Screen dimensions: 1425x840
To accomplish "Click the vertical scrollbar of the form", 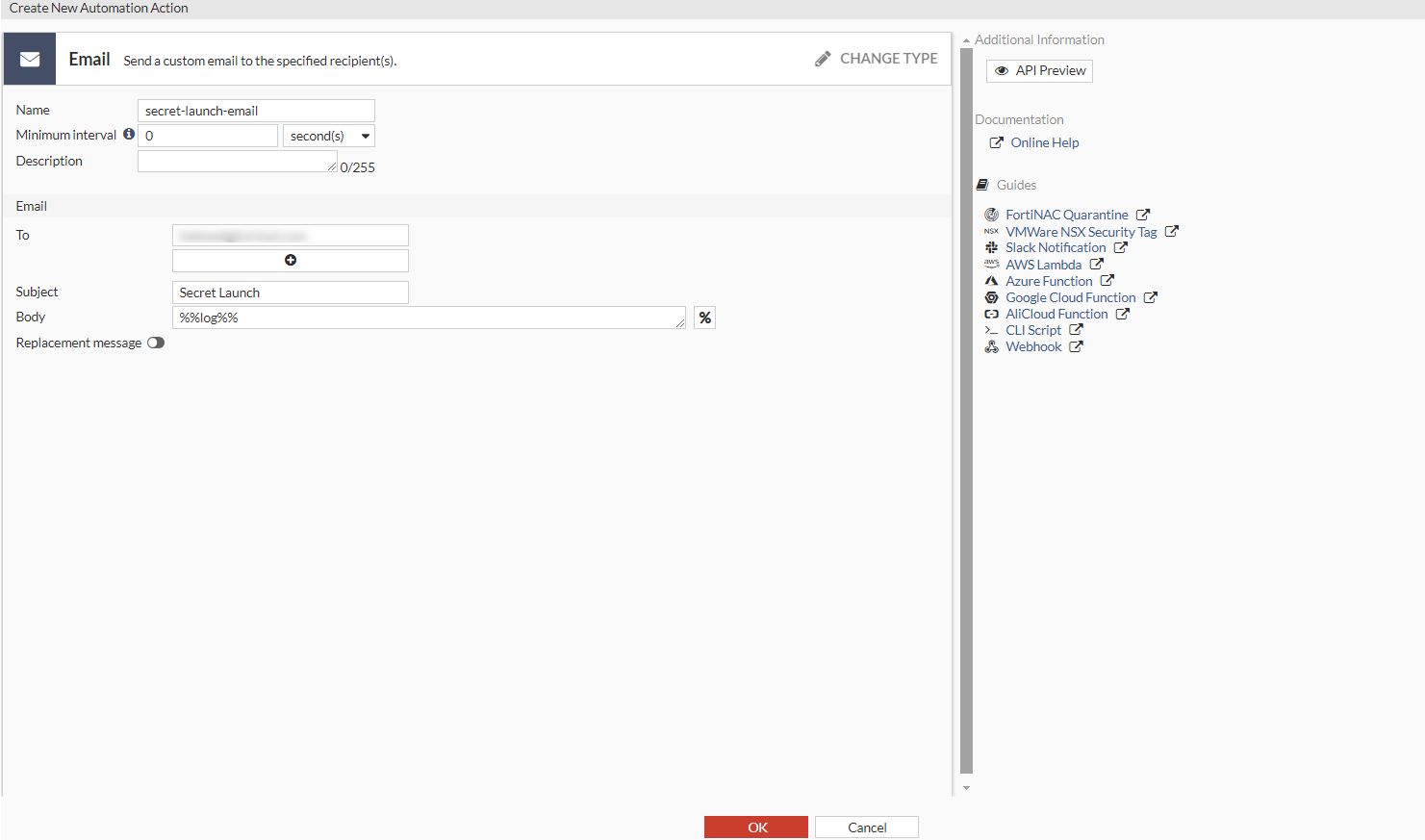I will (x=966, y=411).
